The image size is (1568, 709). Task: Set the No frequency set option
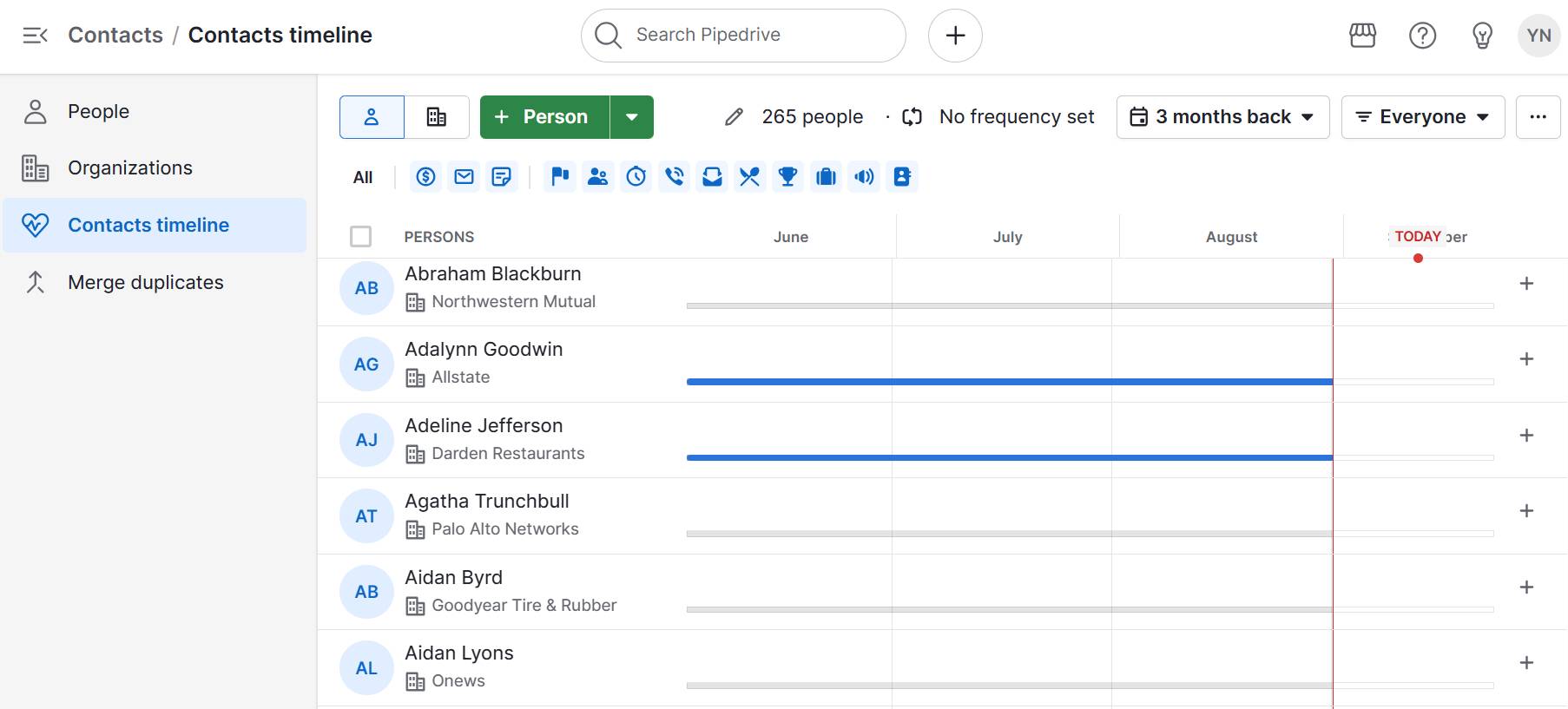pos(998,117)
